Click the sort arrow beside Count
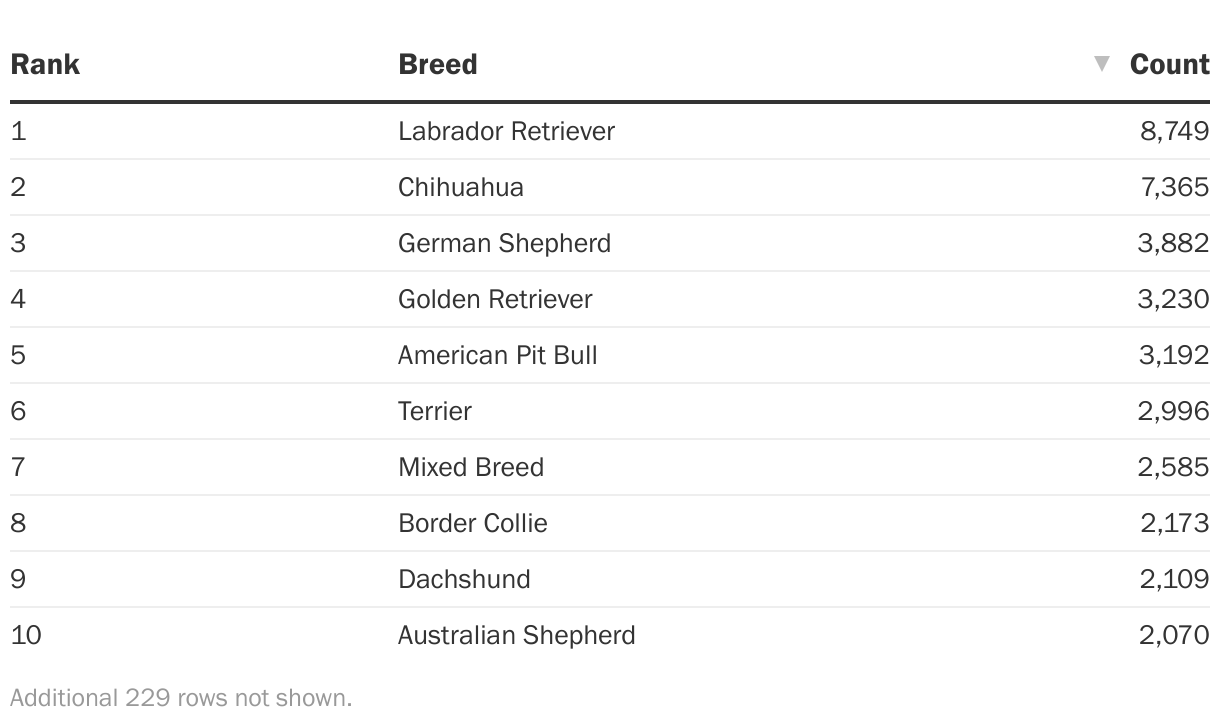The image size is (1220, 724). (x=1102, y=64)
